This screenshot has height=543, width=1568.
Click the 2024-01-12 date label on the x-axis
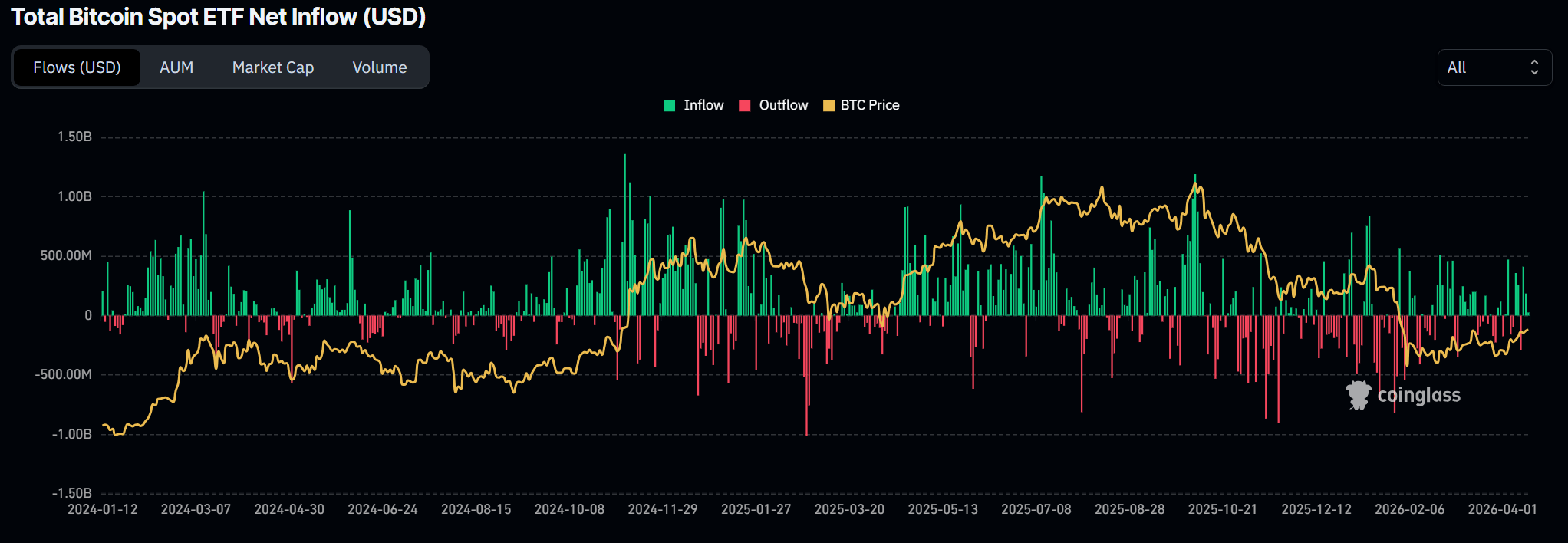(103, 509)
